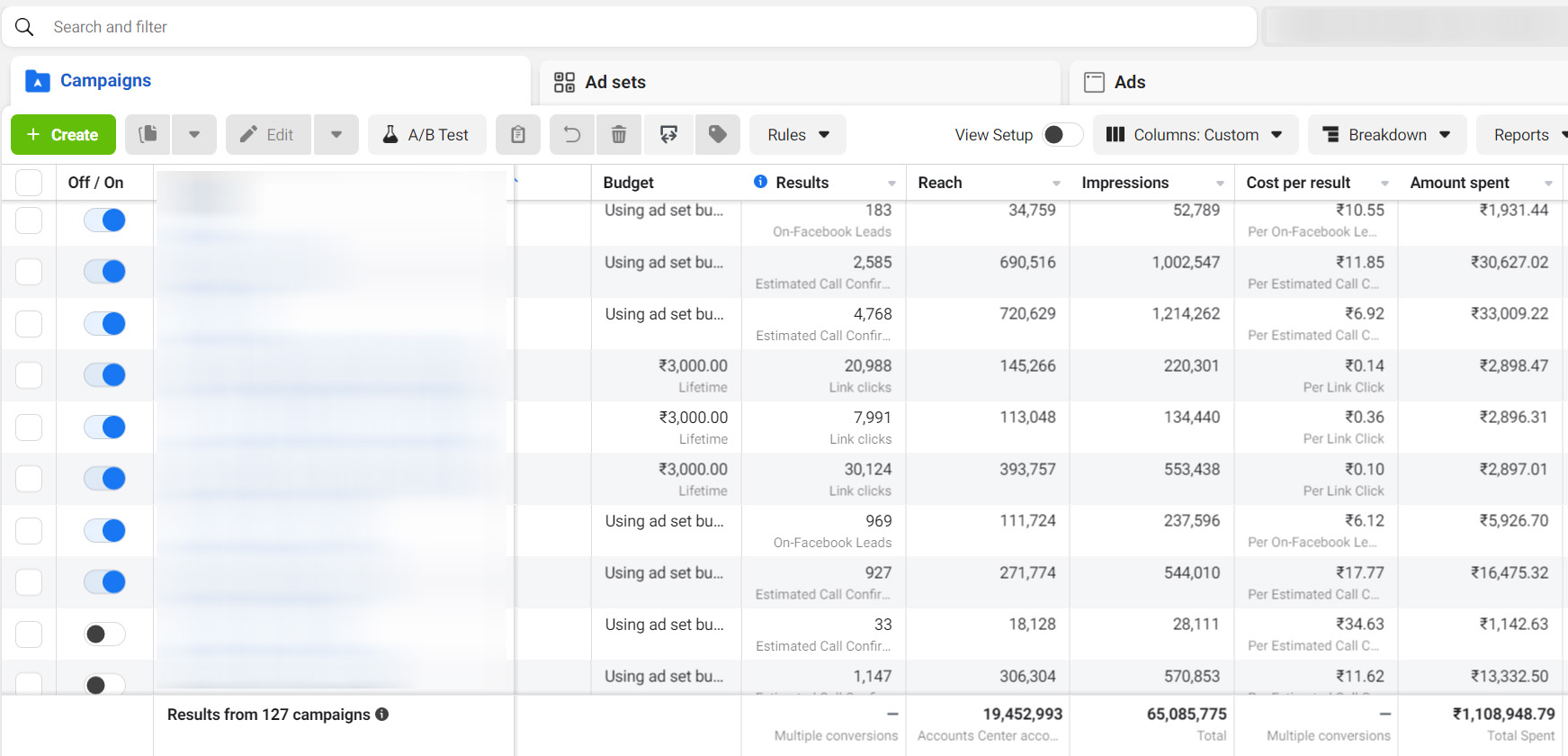Check the row with 30,124 link clicks

[29, 478]
